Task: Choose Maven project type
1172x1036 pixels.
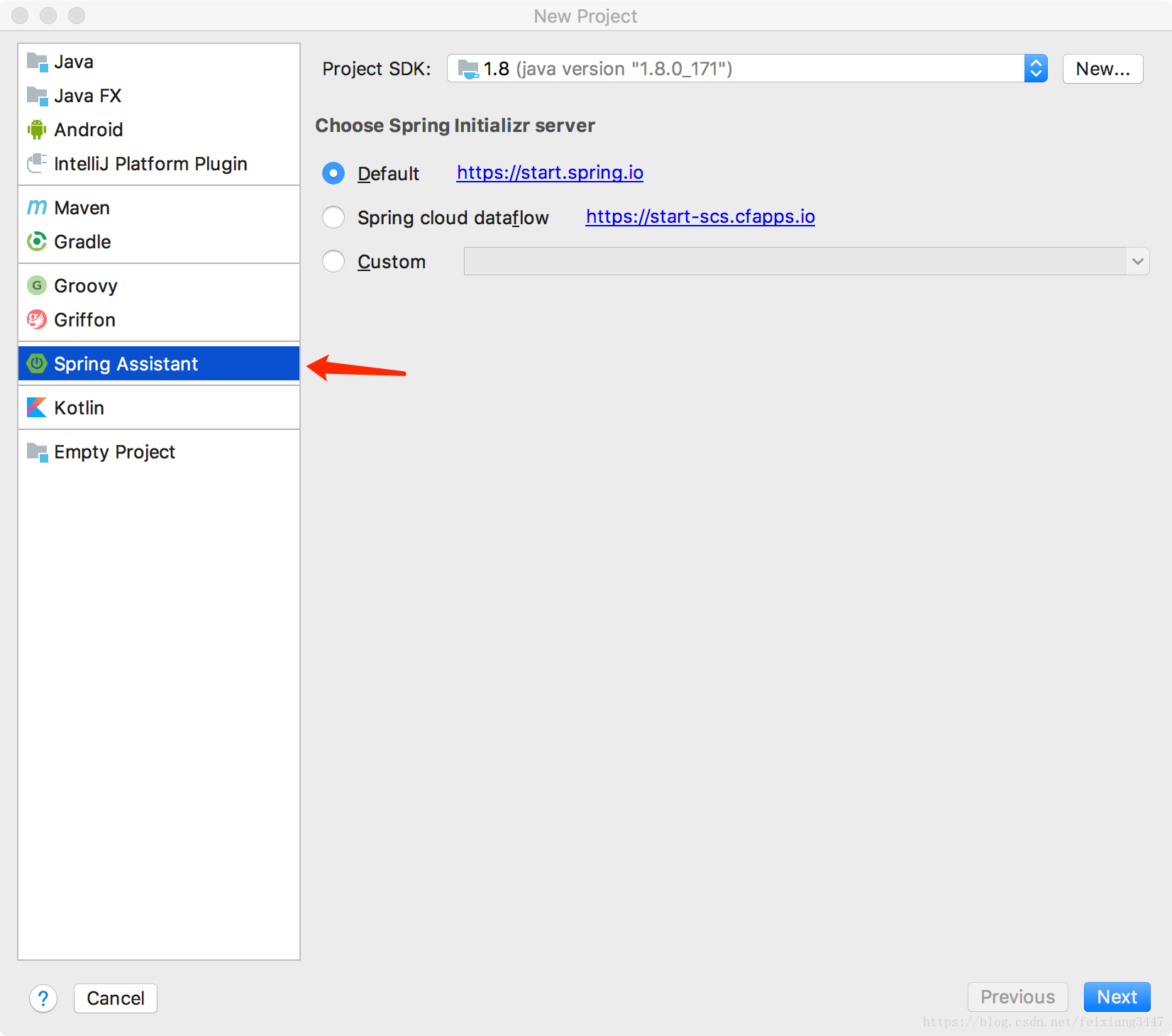Action: 159,208
